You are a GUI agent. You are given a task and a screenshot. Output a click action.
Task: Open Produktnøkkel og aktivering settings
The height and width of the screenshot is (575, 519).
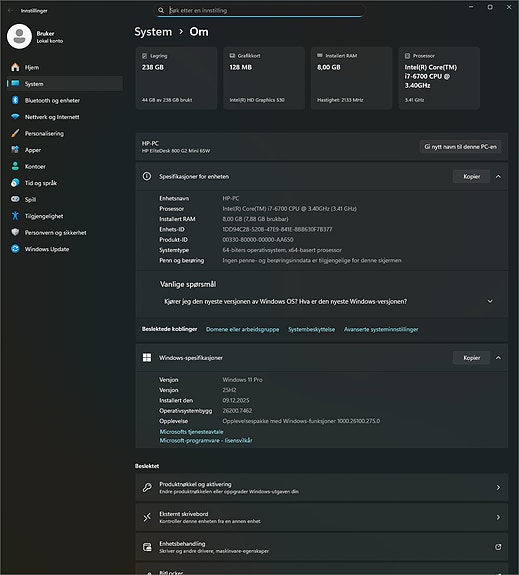[x=322, y=487]
